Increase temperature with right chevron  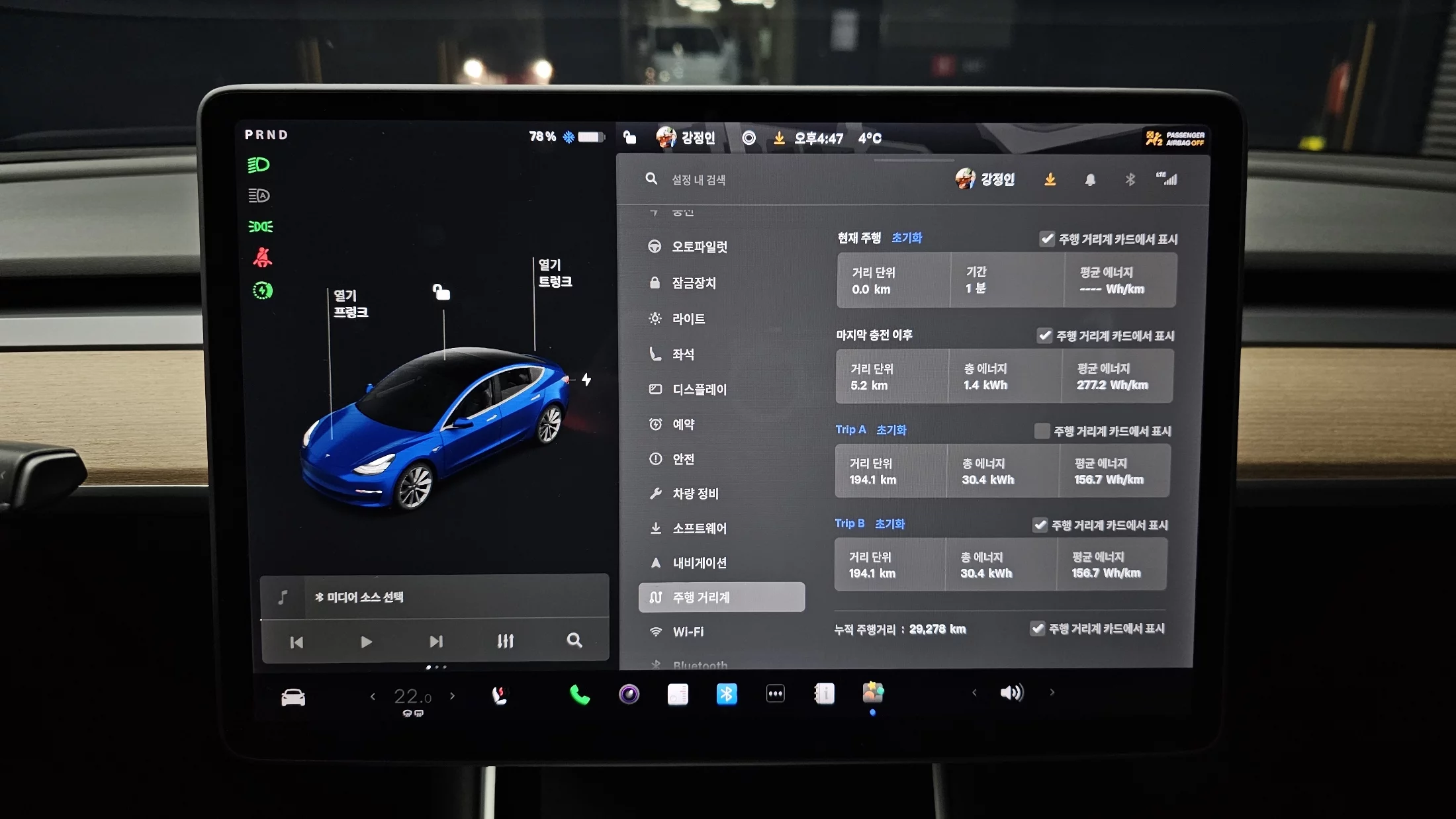[453, 696]
